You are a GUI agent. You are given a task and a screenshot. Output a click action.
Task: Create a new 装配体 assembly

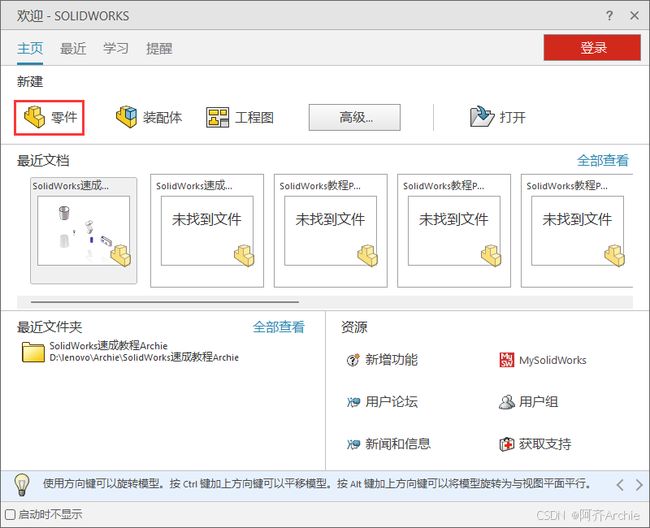[x=149, y=117]
